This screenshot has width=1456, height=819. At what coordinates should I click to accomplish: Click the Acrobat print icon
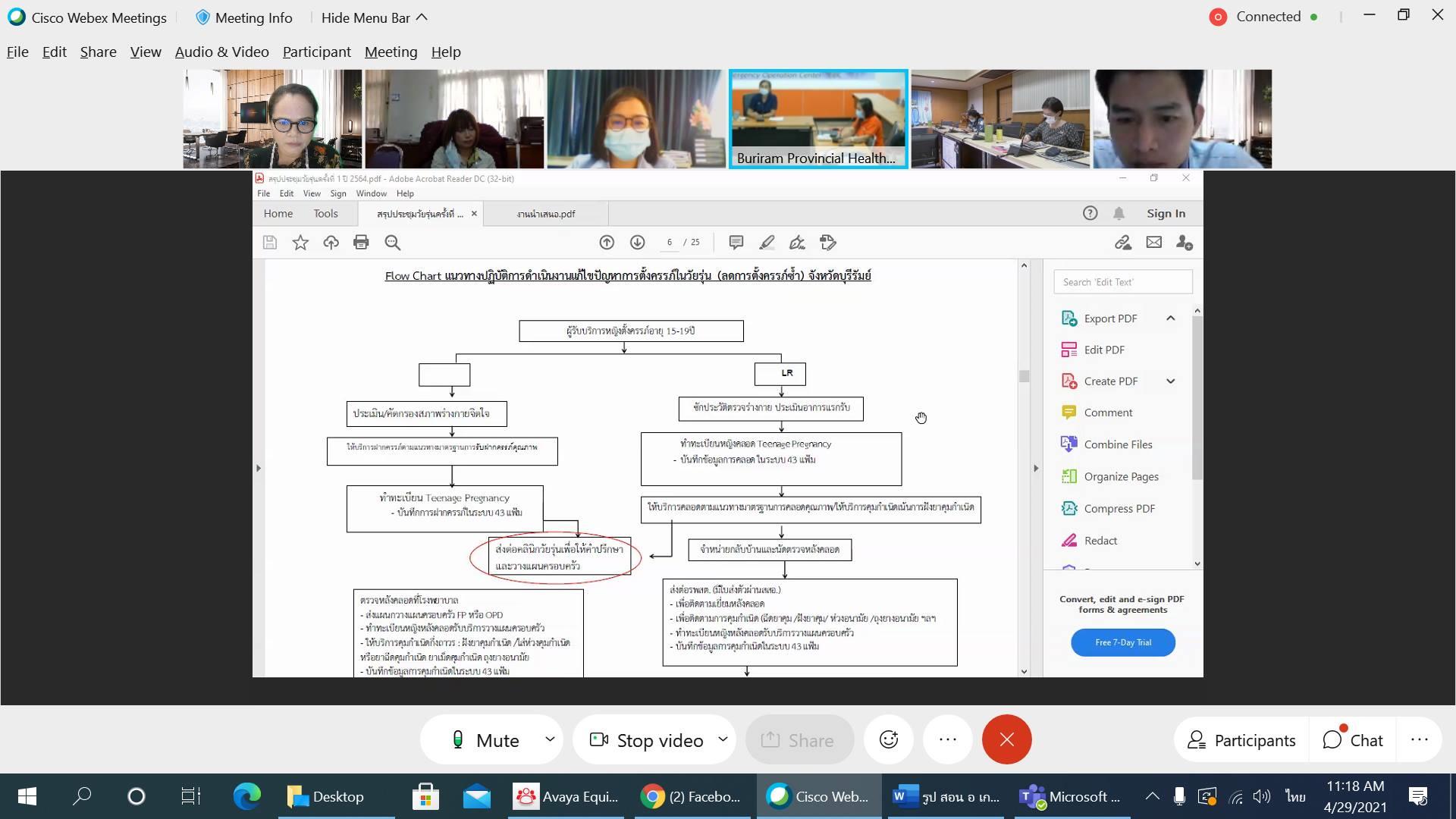point(361,243)
